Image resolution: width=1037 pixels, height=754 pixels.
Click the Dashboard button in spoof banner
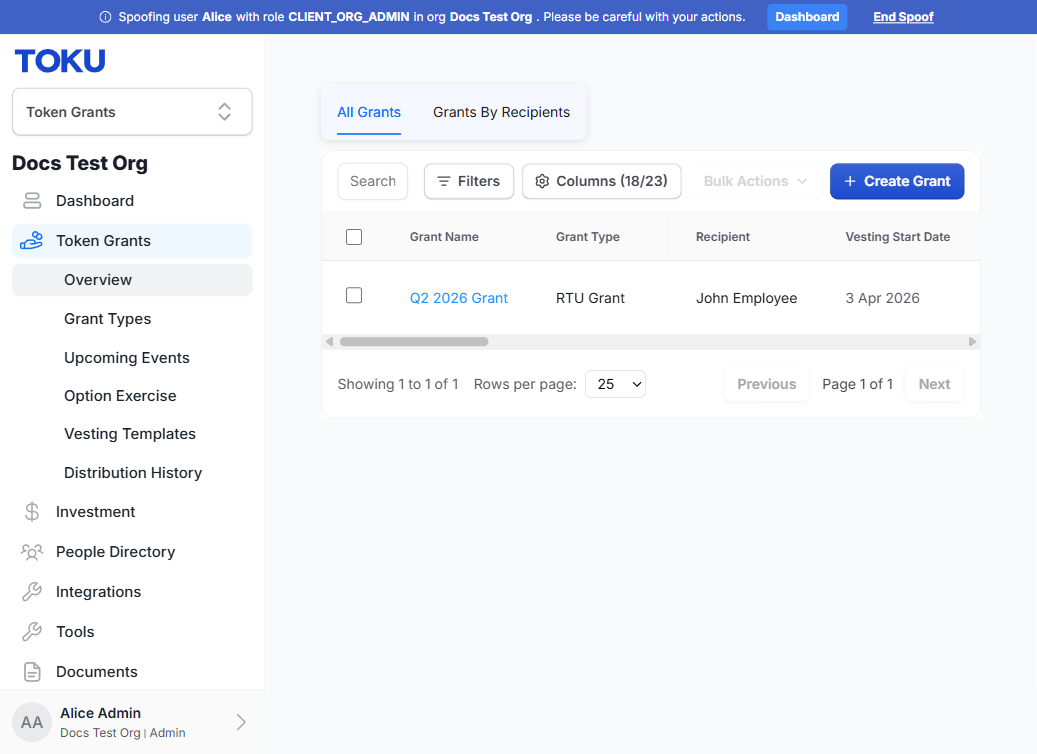[807, 17]
